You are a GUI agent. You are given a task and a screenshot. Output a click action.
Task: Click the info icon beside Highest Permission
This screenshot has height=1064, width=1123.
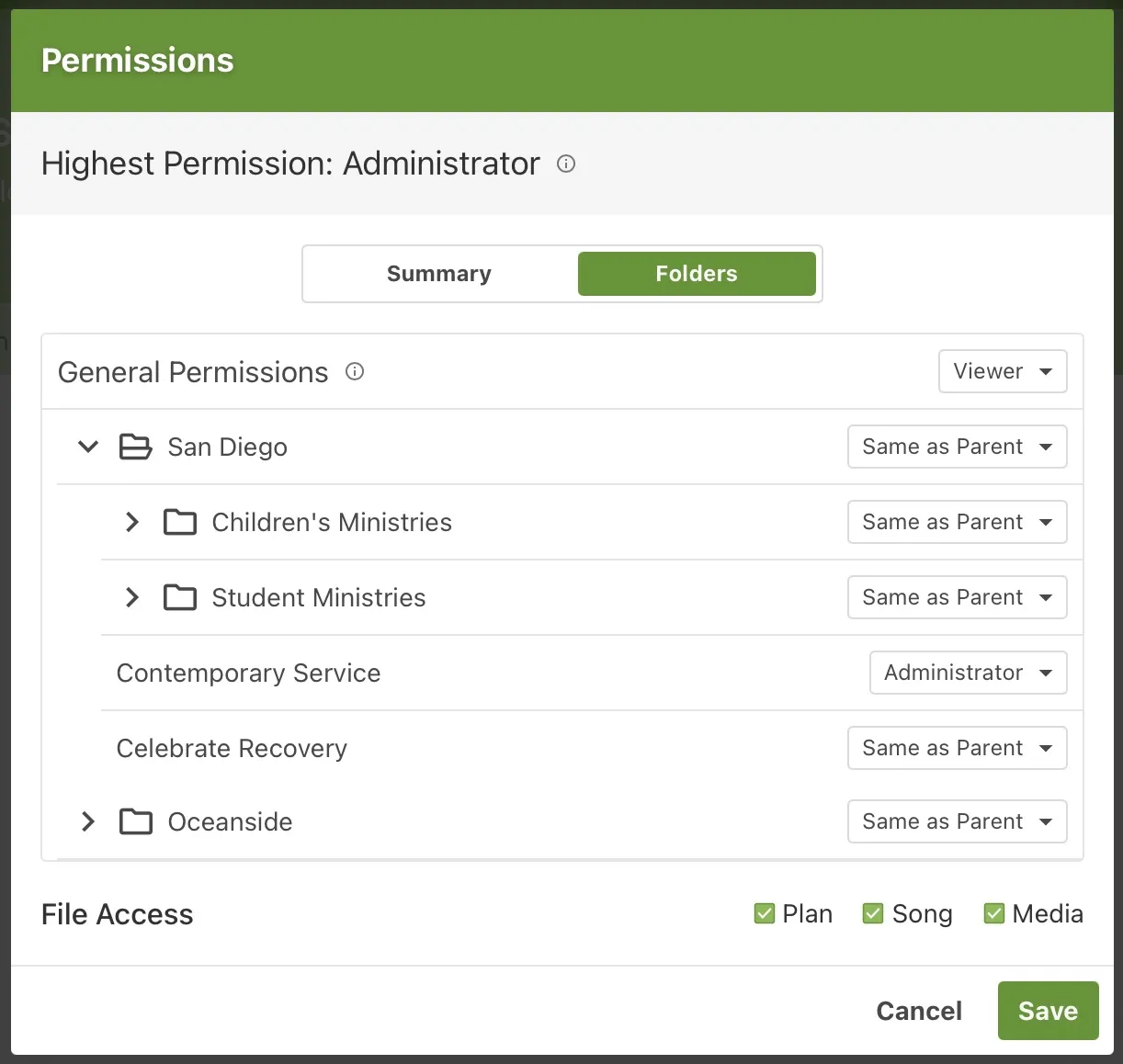[x=566, y=164]
